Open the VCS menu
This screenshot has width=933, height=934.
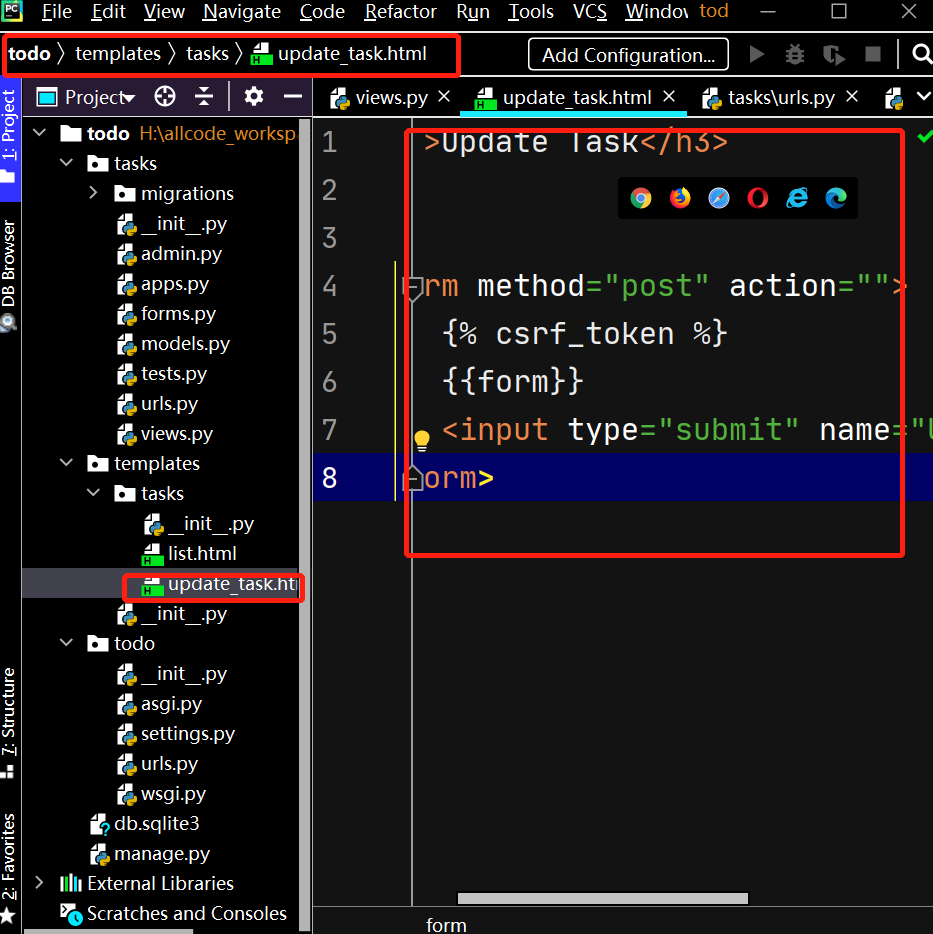coord(590,11)
